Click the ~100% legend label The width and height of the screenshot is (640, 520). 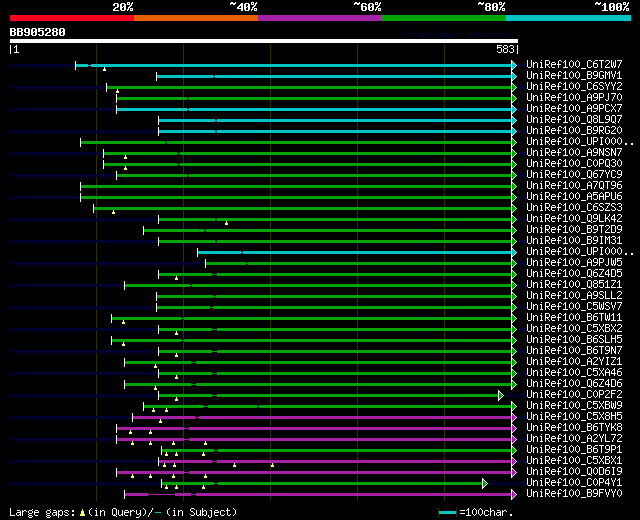[612, 7]
